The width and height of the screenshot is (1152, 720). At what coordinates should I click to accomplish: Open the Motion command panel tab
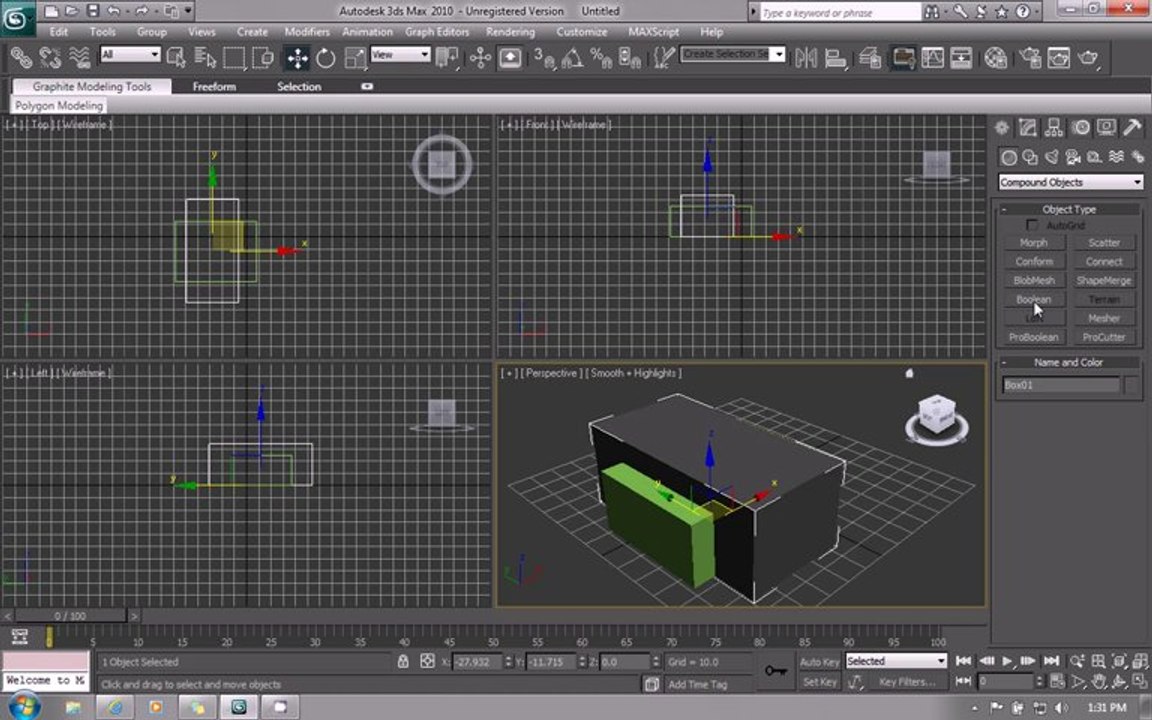(1080, 127)
